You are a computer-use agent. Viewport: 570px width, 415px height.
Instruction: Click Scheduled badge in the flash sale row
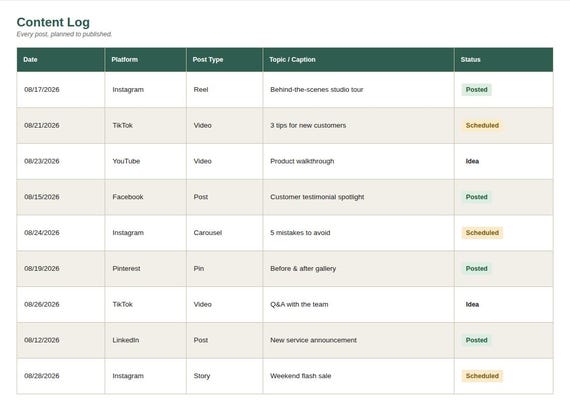pos(482,376)
